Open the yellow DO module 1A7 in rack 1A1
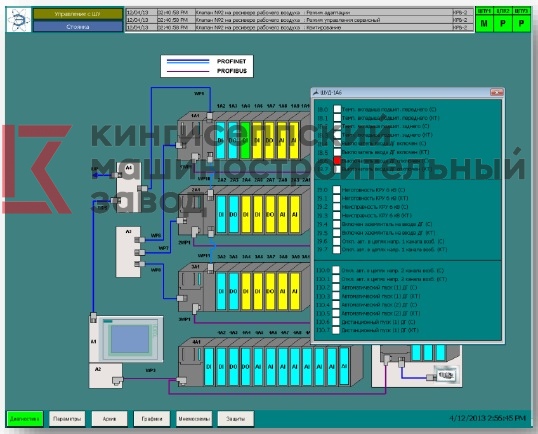The image size is (538, 434). coord(270,140)
